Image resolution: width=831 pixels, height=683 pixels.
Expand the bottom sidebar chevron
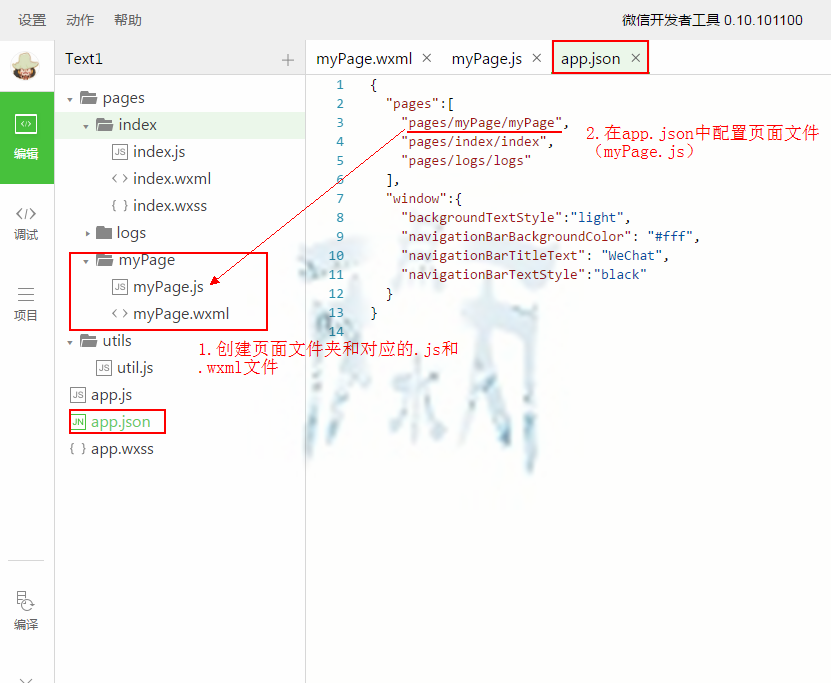coord(26,677)
